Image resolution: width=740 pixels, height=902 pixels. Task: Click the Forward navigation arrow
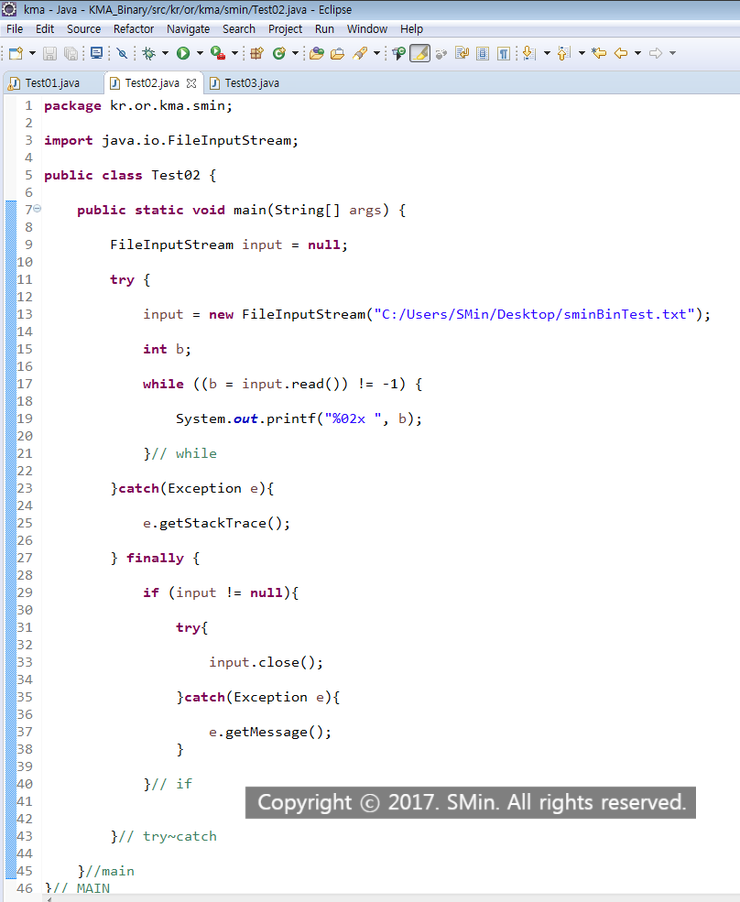pos(655,53)
